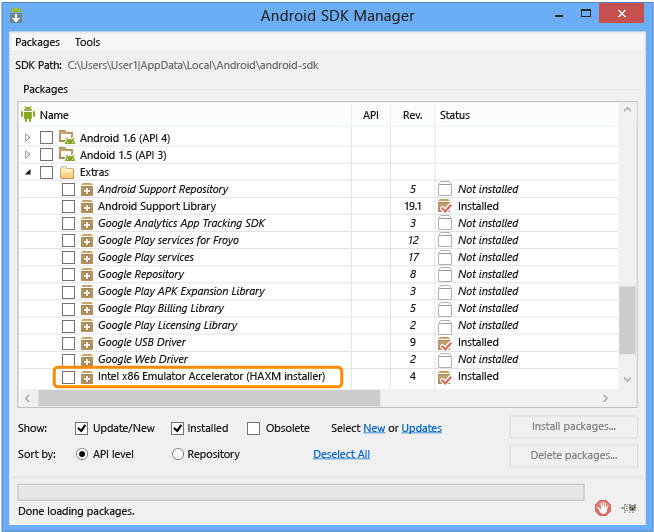Click the Google Play APK Expansion Library icon
The height and width of the screenshot is (532, 654).
87,292
